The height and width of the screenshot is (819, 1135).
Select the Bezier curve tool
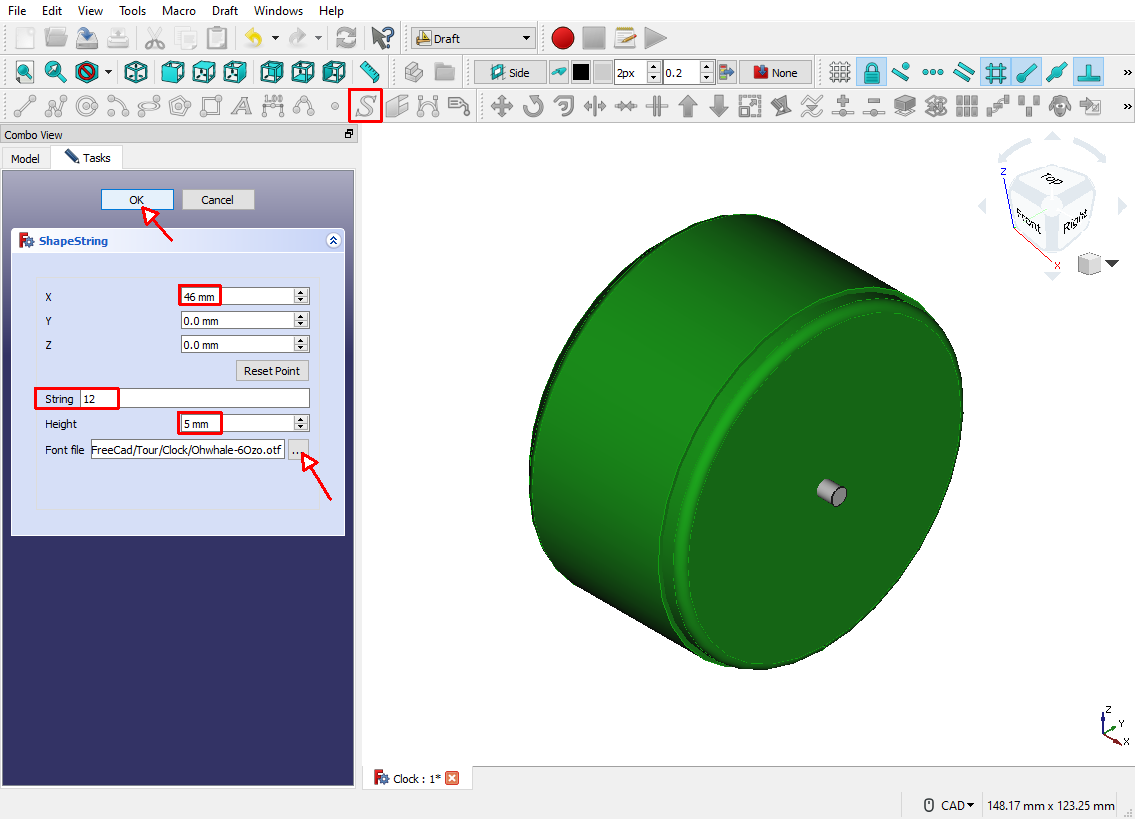[428, 106]
